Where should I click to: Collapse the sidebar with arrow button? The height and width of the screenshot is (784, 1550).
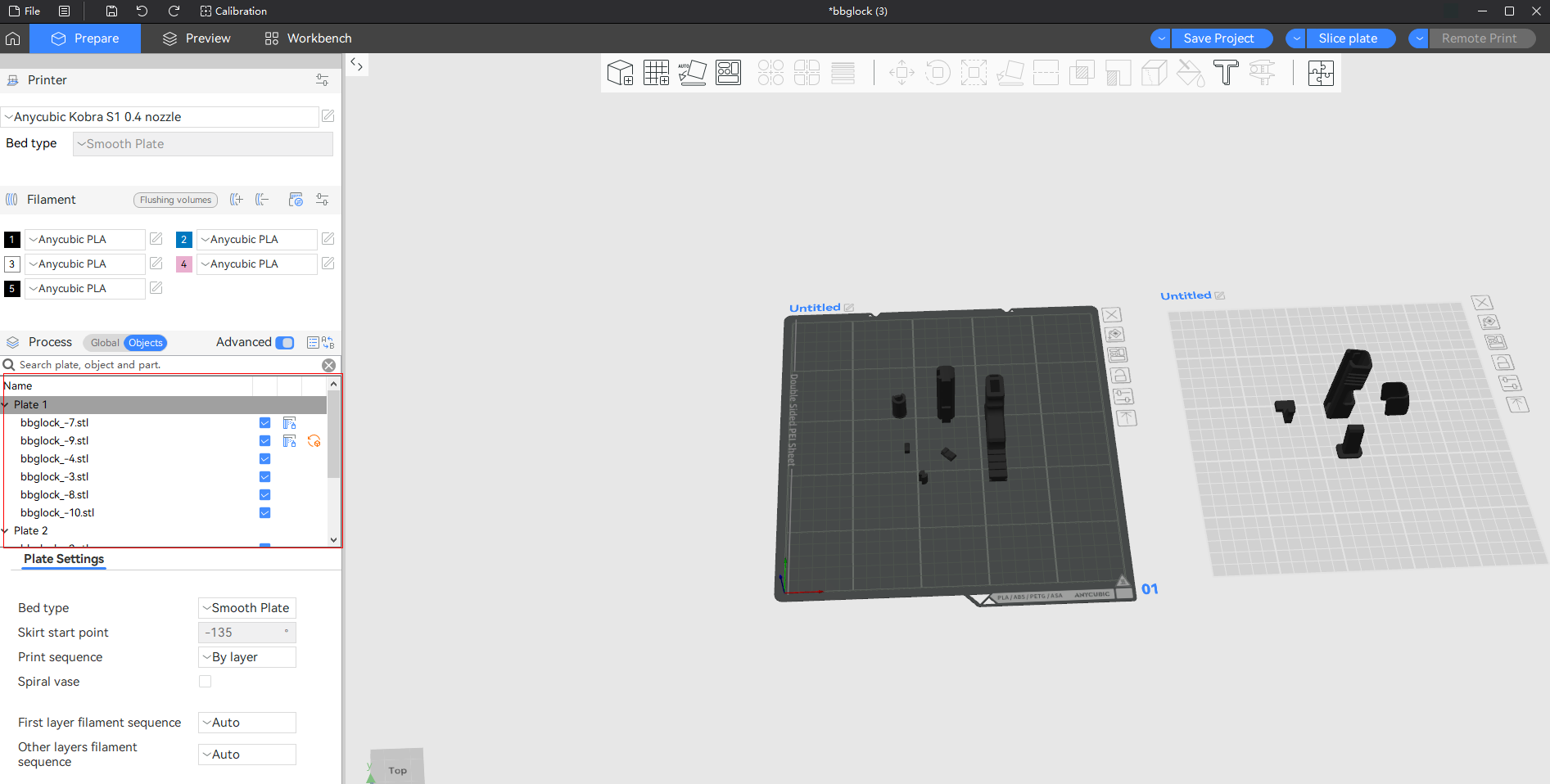click(x=357, y=65)
